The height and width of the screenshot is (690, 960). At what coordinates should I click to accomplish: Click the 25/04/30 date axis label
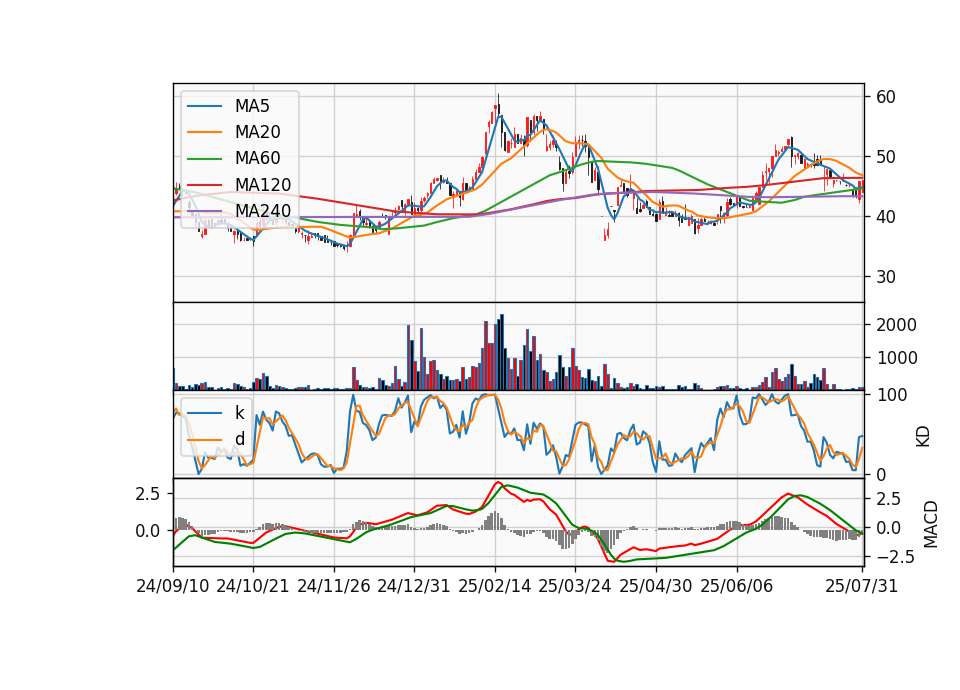(x=656, y=586)
